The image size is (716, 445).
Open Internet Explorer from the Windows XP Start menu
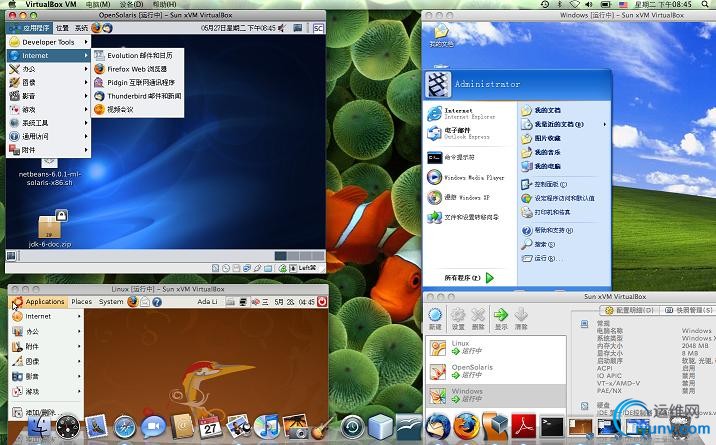[470, 114]
